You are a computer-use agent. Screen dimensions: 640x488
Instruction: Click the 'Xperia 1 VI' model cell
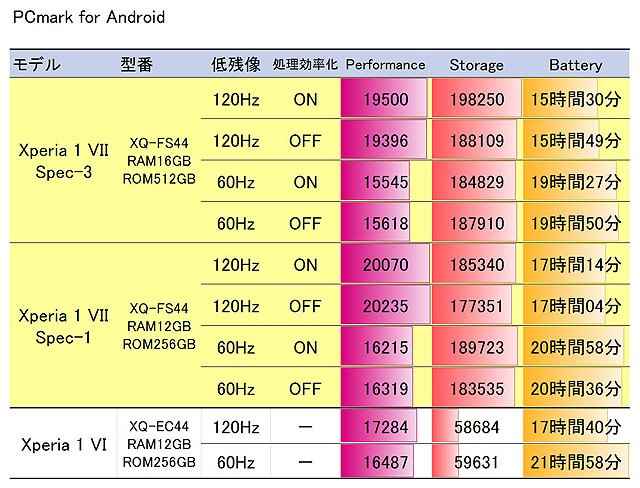coord(64,444)
